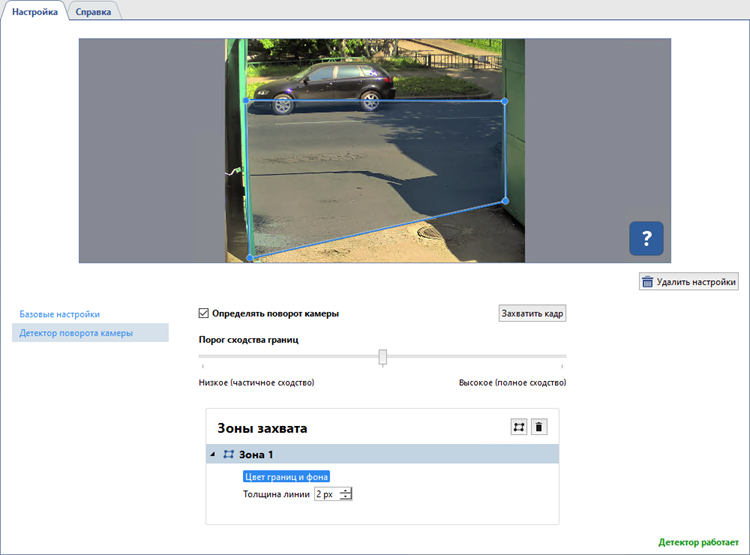Decrease line thickness with the down arrow
Viewport: 750px width, 555px height.
tap(346, 497)
